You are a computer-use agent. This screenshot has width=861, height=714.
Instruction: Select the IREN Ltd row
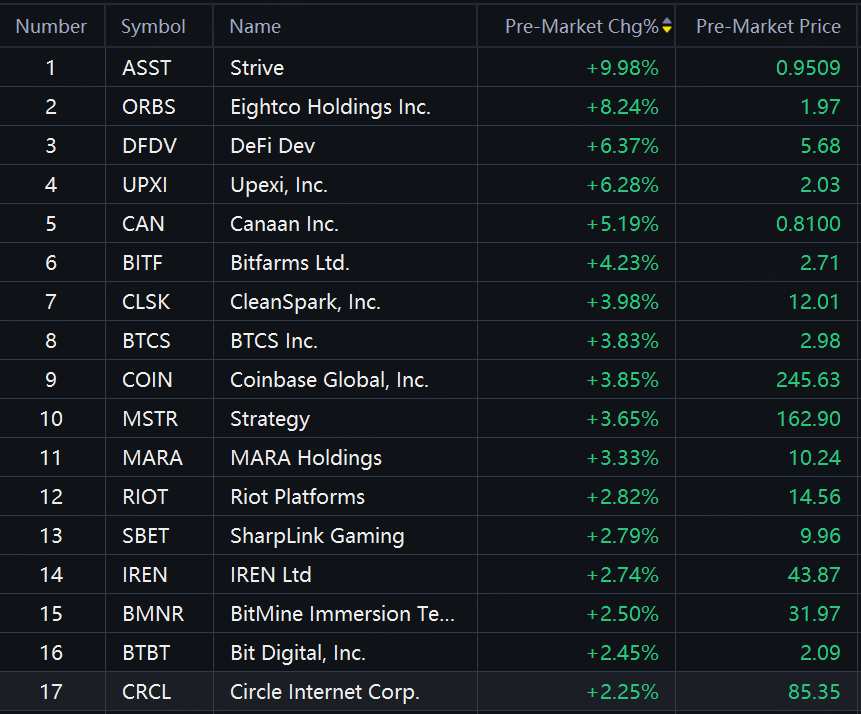[x=270, y=575]
